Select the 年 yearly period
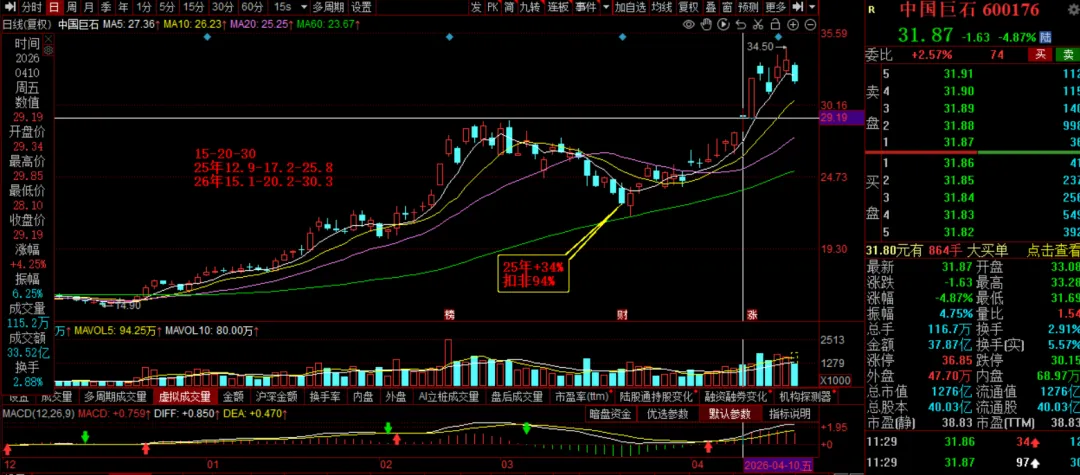Screen dimensions: 1080x475 point(123,8)
